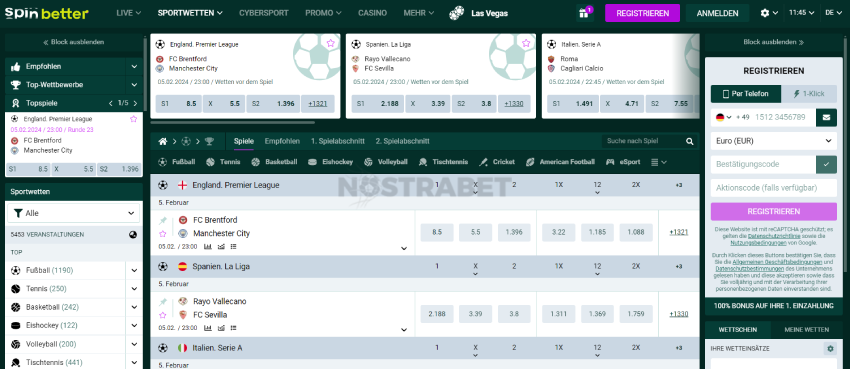
Task: Select the Fußball sport filter icon
Action: coord(162,162)
